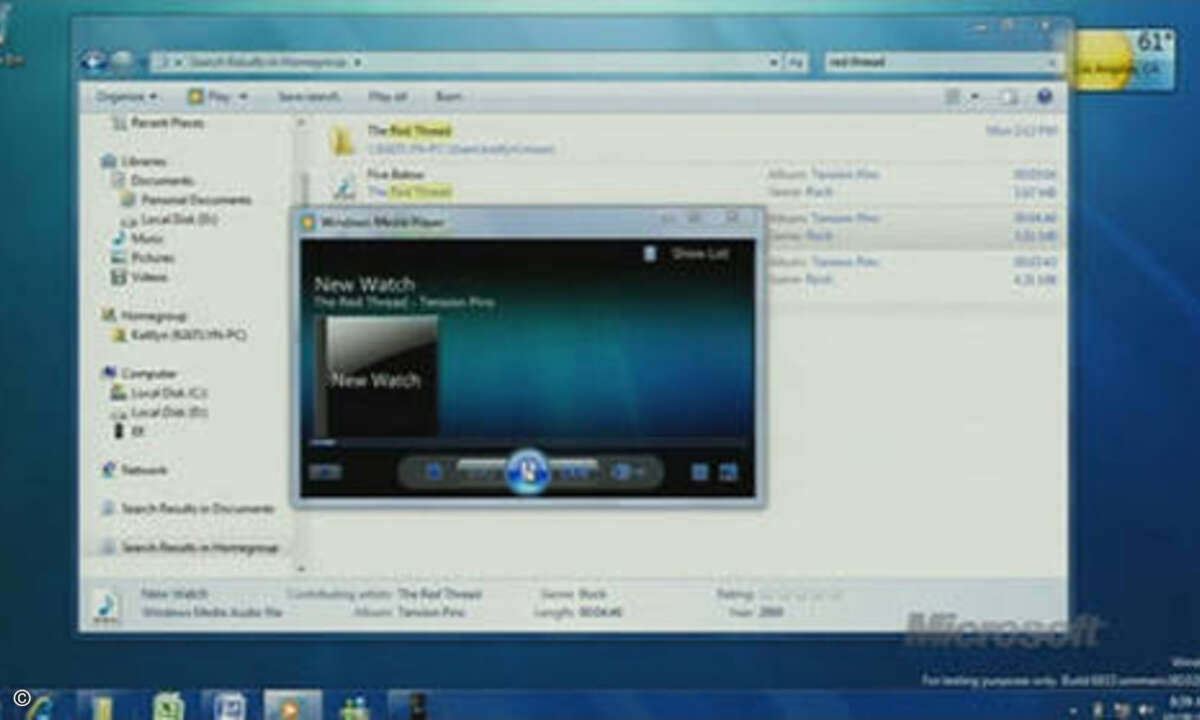Click the Explorer Back navigation arrow

coord(94,61)
